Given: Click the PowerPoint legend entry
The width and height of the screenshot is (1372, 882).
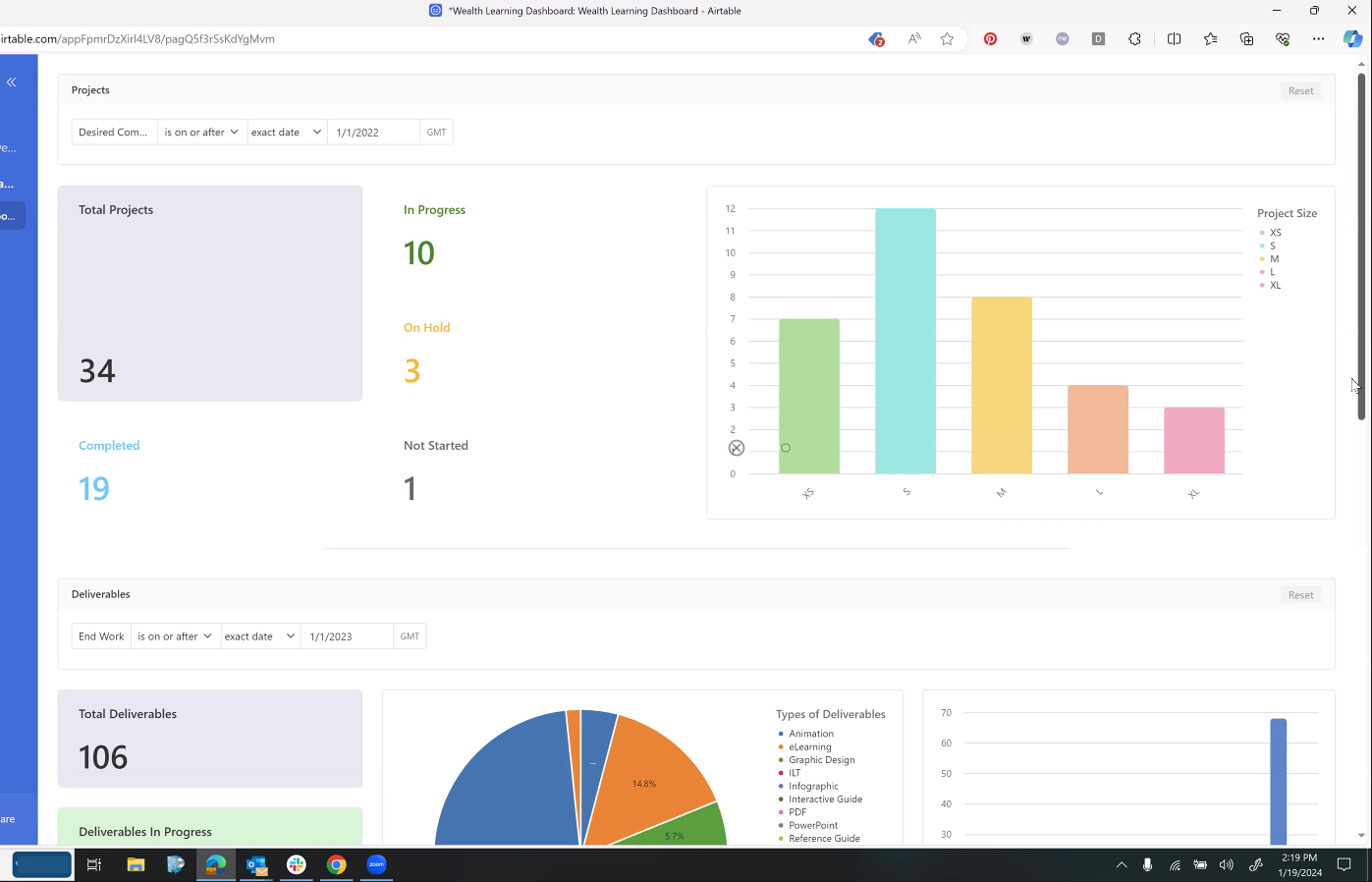Looking at the screenshot, I should click(808, 825).
